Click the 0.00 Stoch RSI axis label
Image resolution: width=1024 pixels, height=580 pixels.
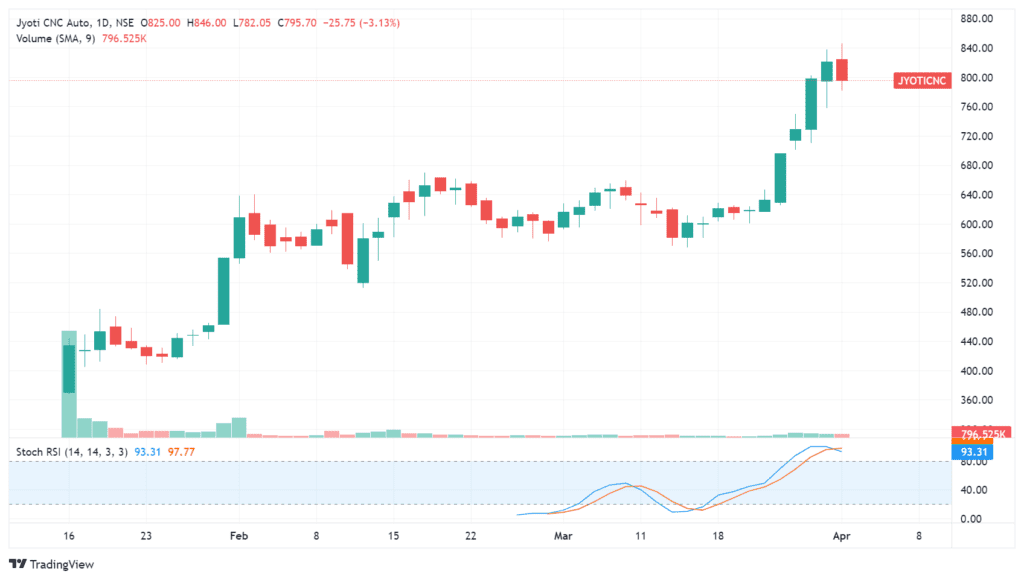tap(970, 519)
